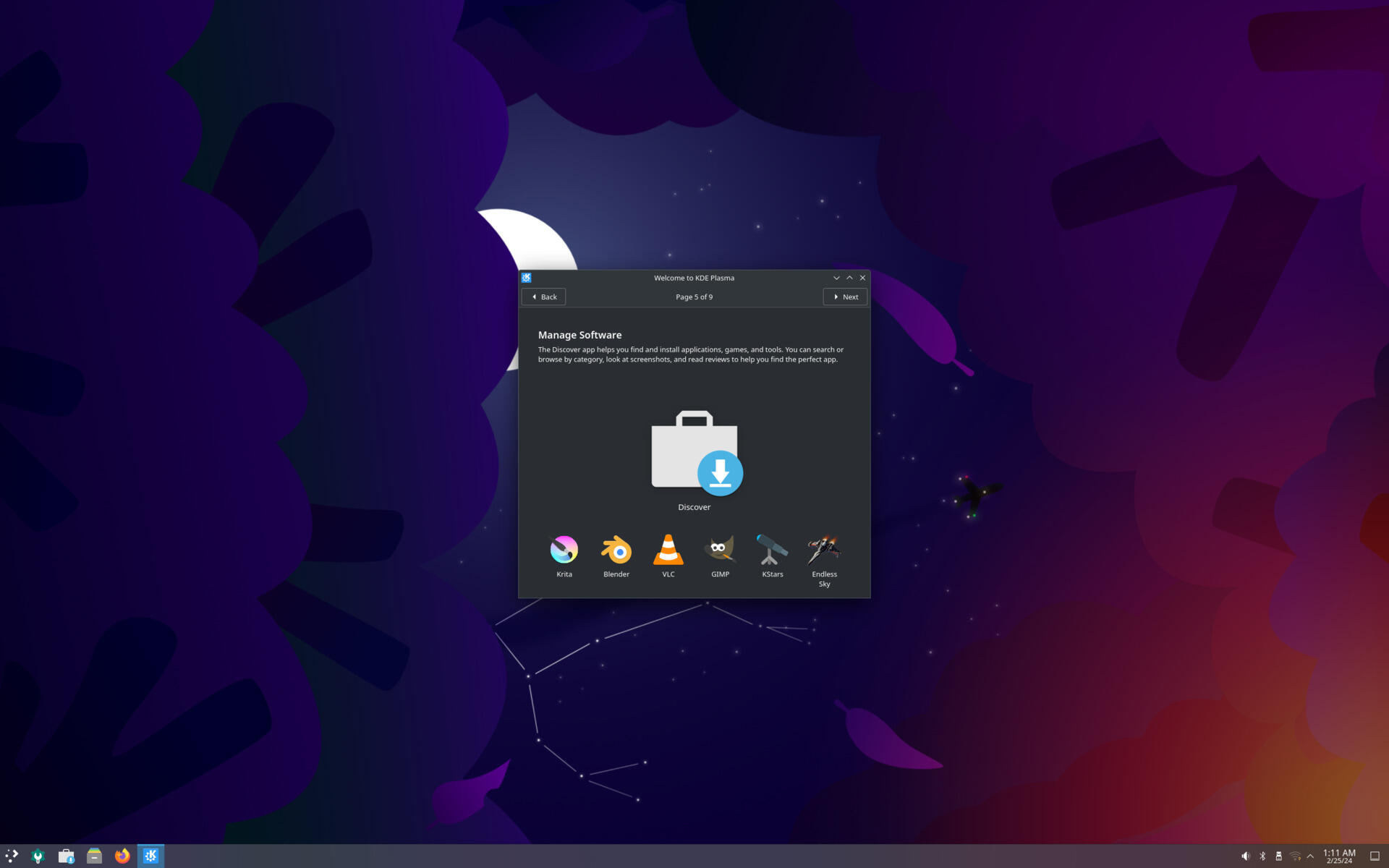The image size is (1389, 868).
Task: Open the clock showing 1:11 AM
Action: (x=1339, y=856)
